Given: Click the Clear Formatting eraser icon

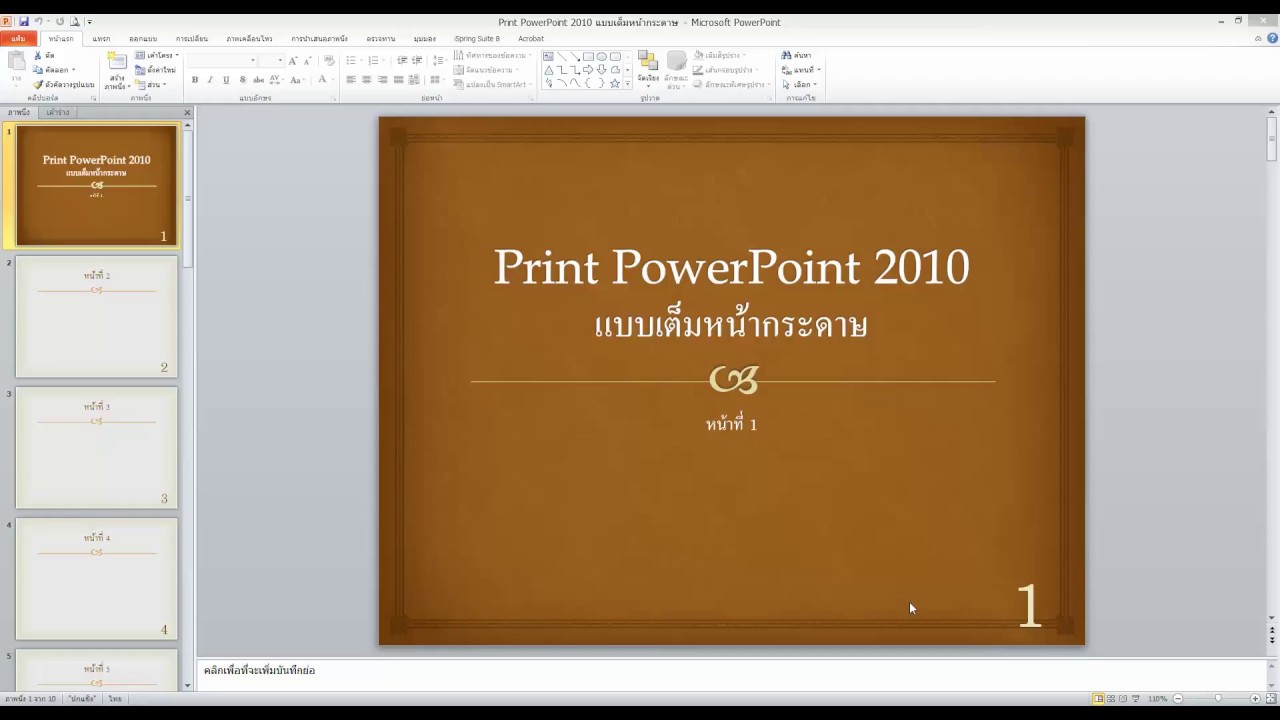Looking at the screenshot, I should [x=329, y=61].
